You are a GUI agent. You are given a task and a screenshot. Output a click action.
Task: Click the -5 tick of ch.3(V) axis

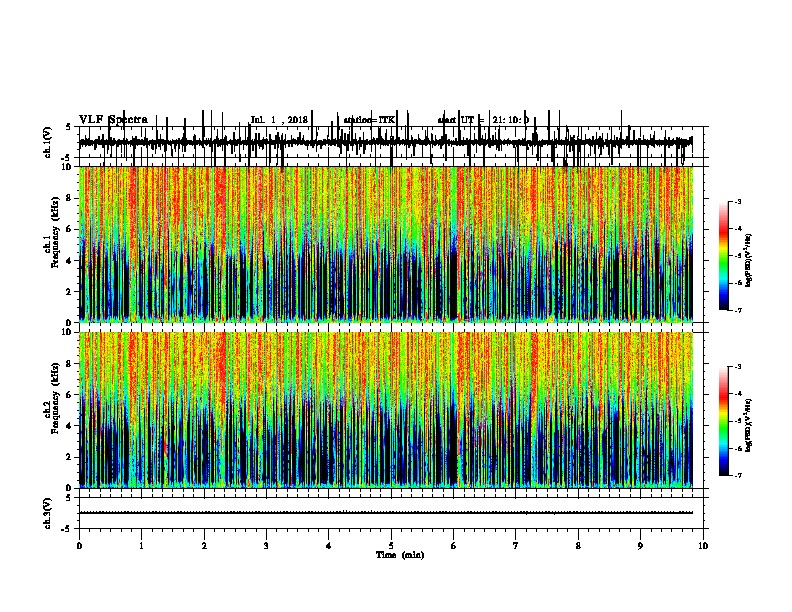(68, 529)
